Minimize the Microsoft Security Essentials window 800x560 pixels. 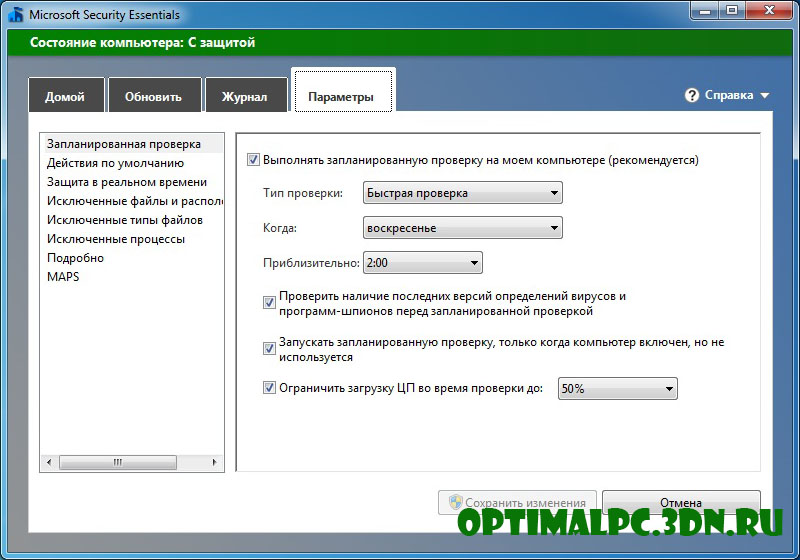point(705,10)
